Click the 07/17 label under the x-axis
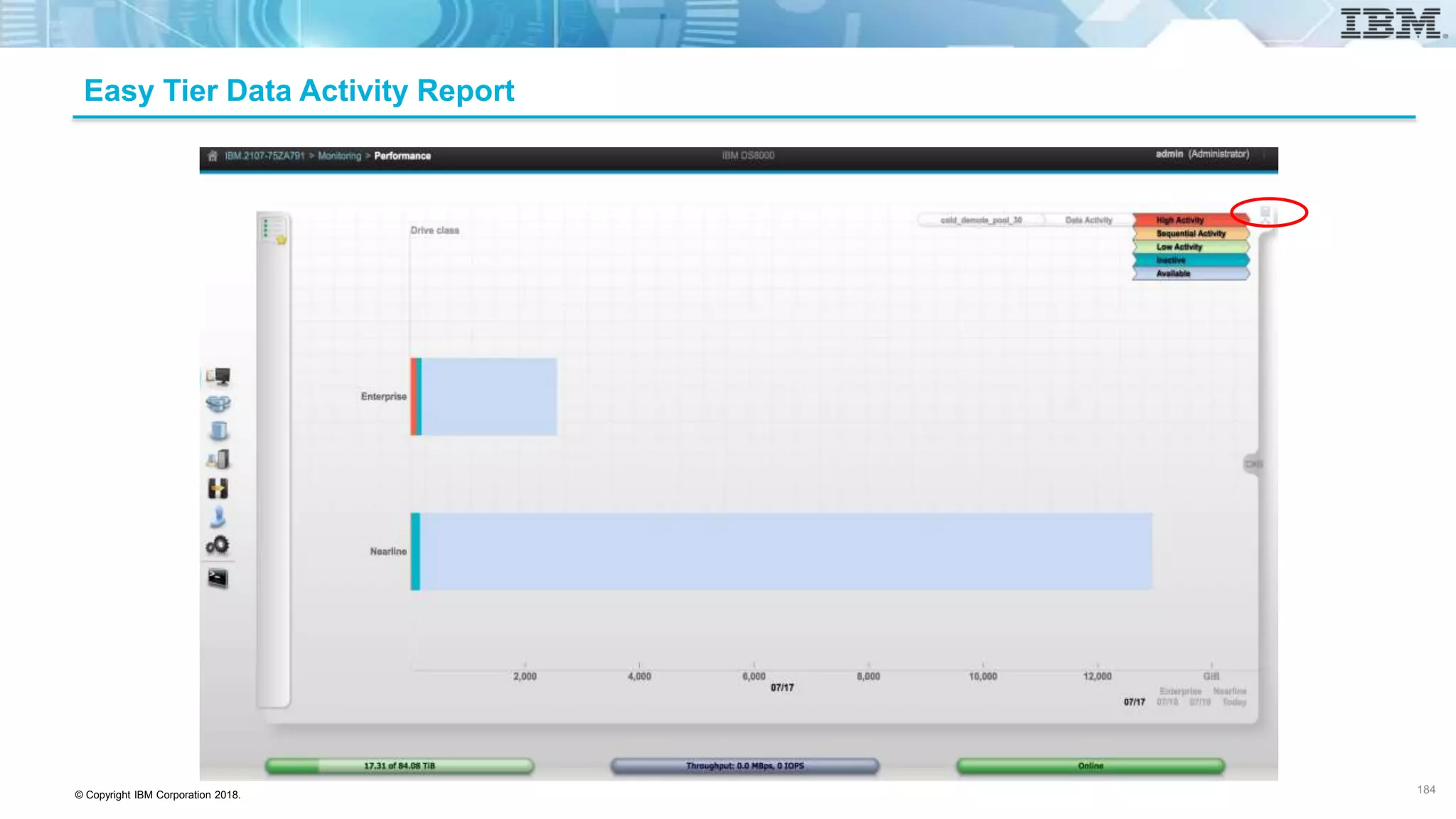Viewport: 1456px width, 819px height. tap(782, 687)
